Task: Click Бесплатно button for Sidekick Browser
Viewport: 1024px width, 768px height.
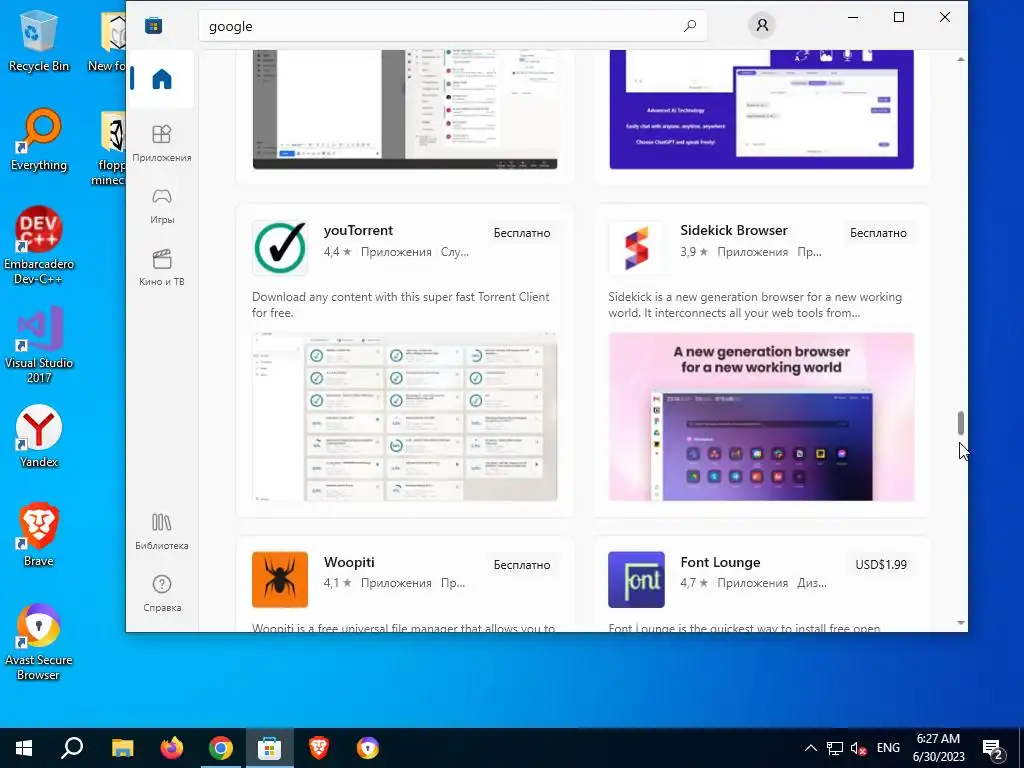Action: pos(878,233)
